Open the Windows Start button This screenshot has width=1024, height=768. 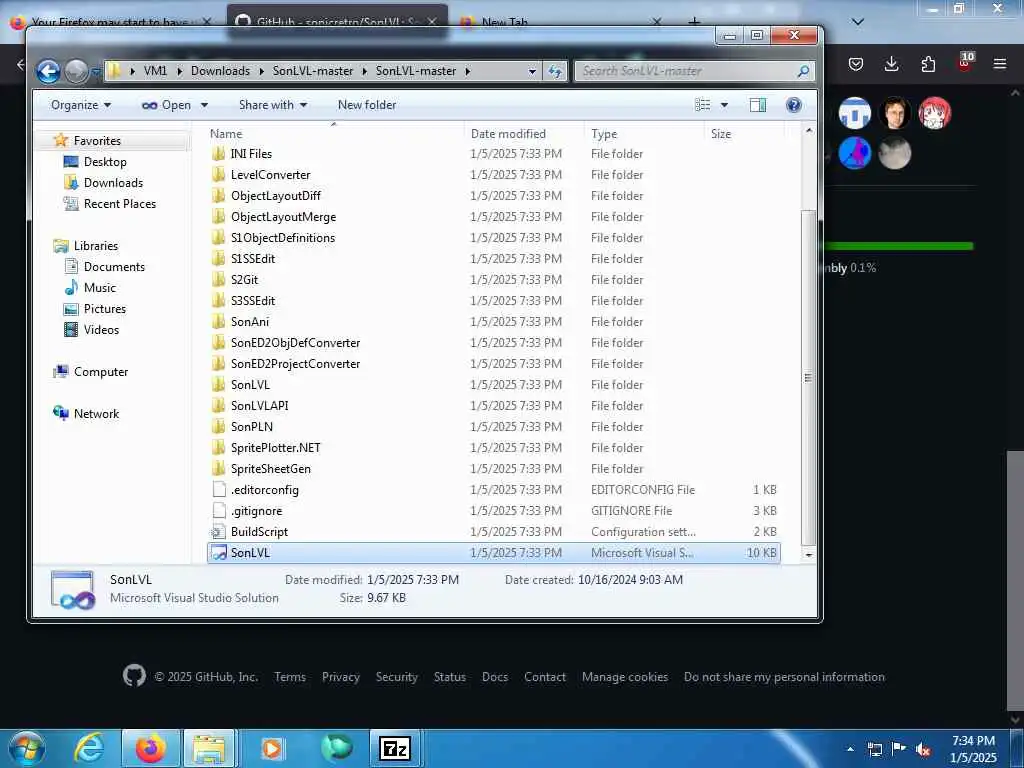(26, 748)
